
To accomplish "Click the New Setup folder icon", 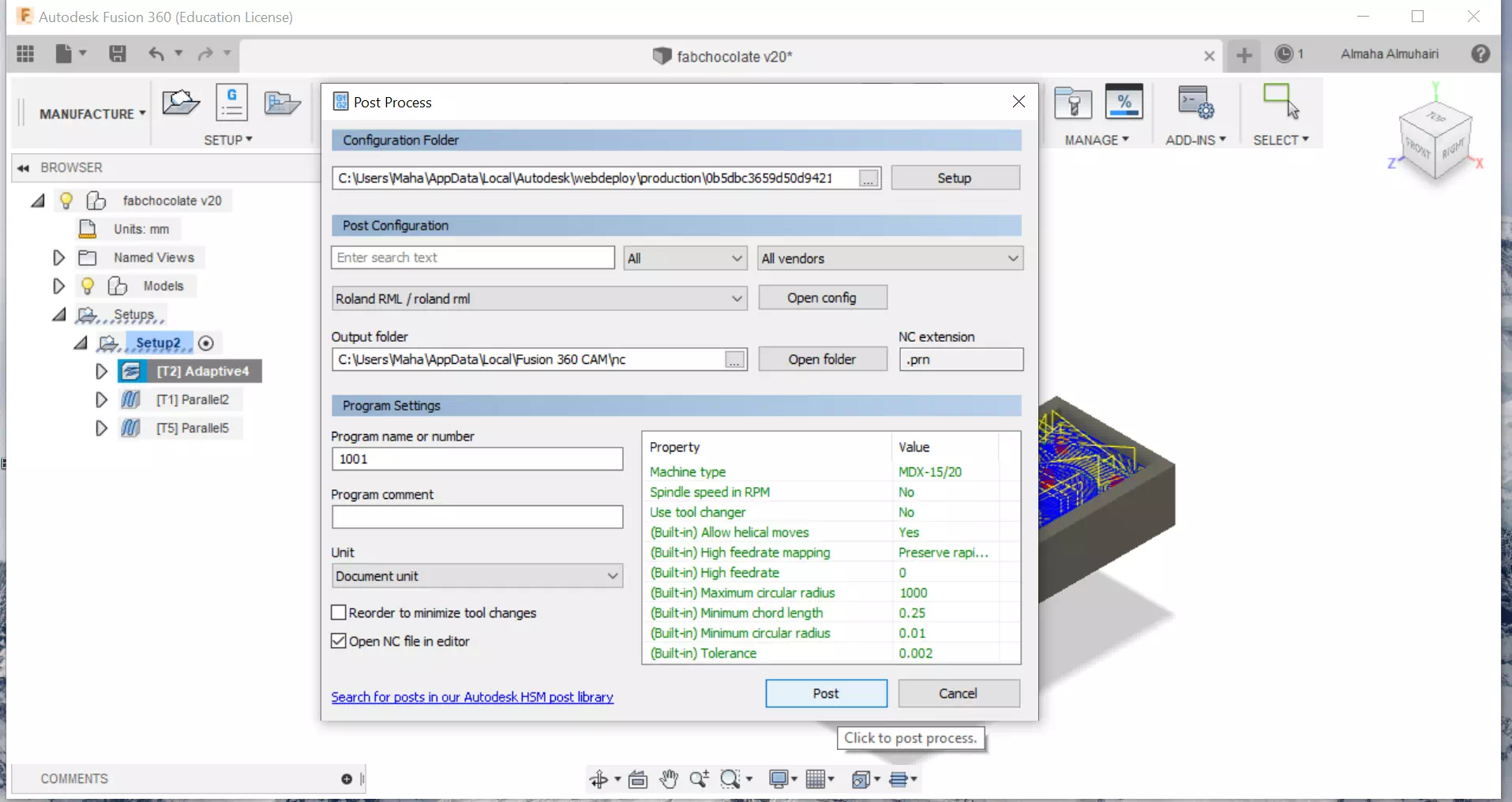I will pos(181,103).
